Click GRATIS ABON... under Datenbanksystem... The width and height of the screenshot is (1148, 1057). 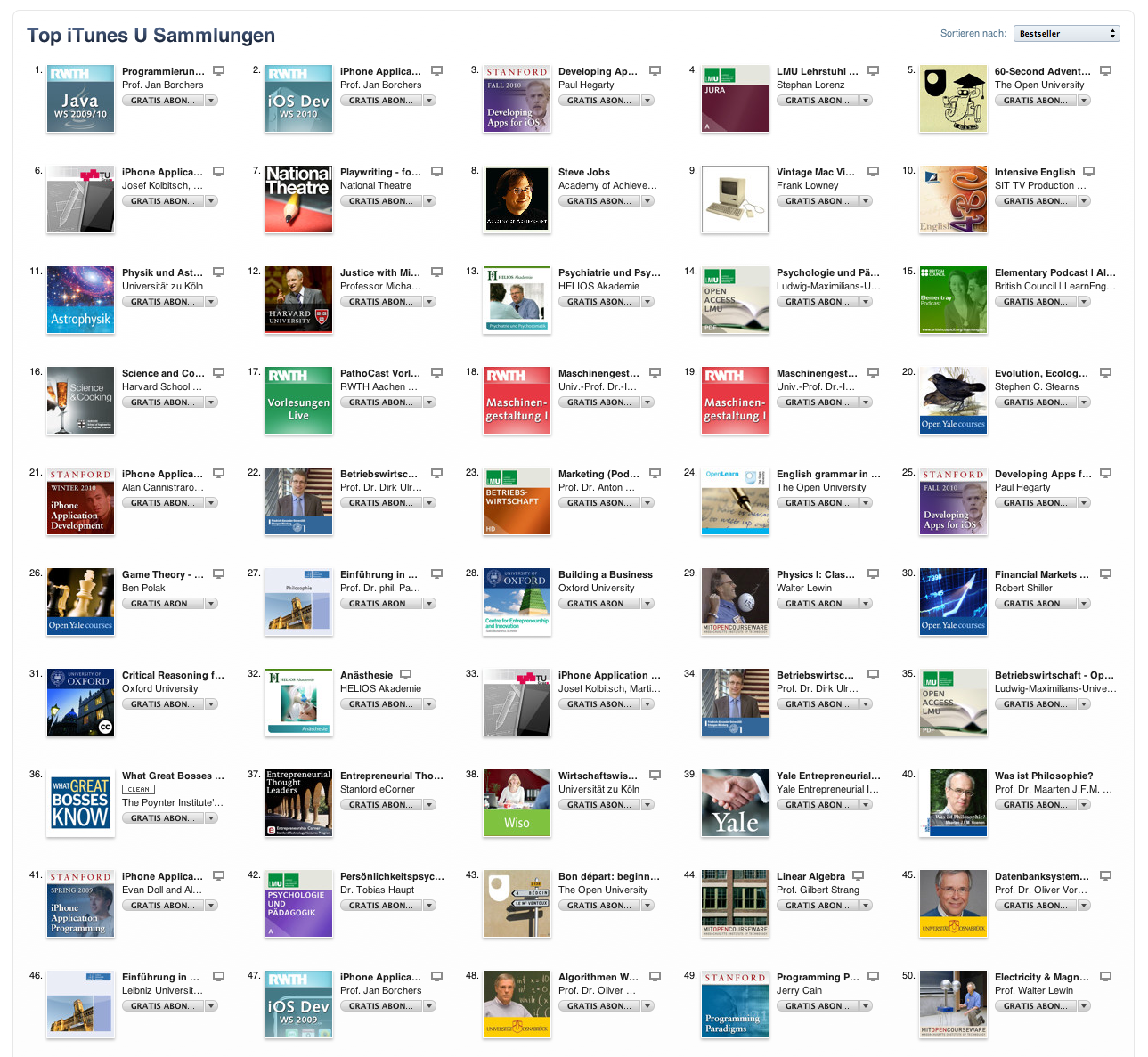(x=1035, y=906)
